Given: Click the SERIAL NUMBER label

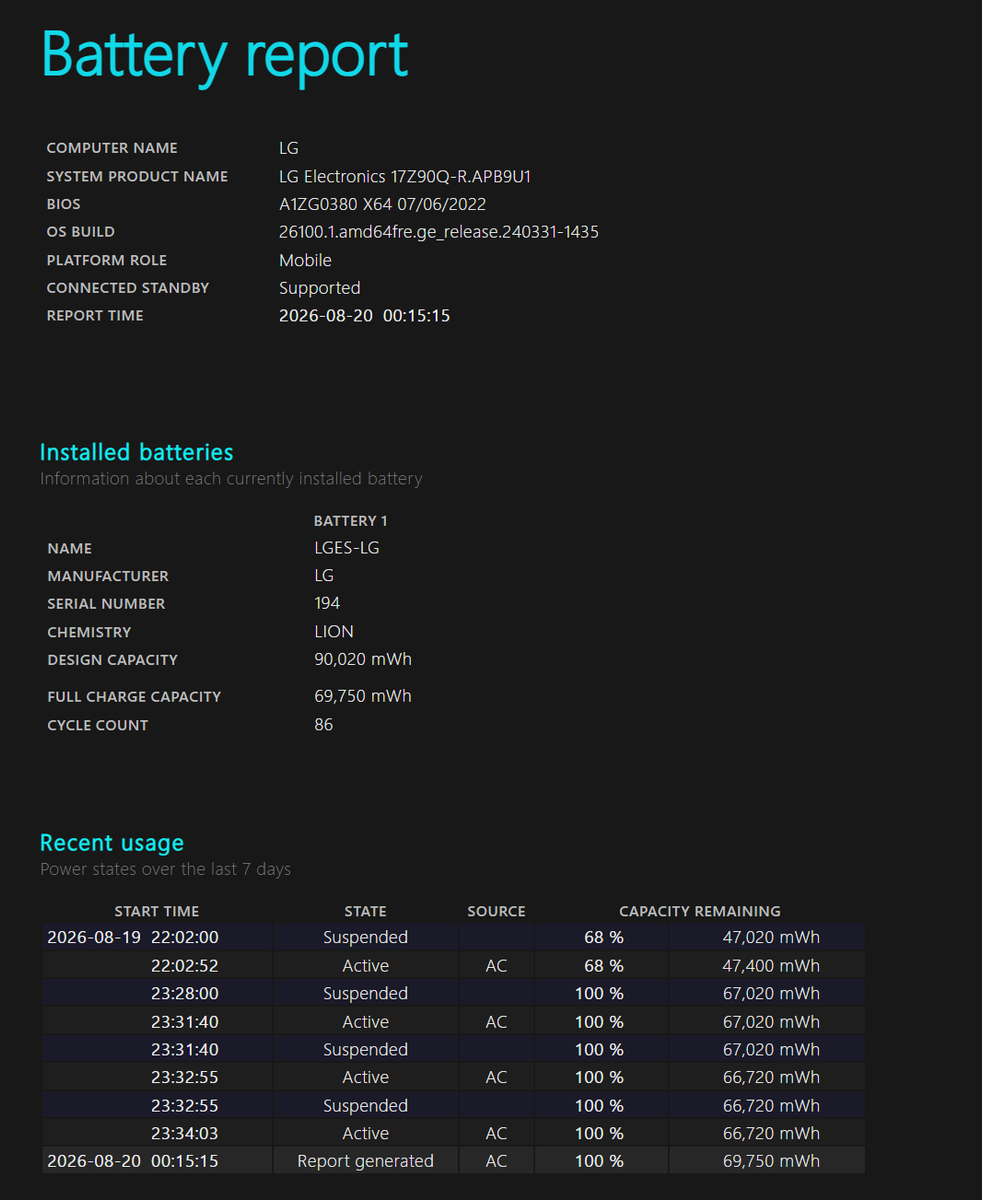Looking at the screenshot, I should click(106, 604).
